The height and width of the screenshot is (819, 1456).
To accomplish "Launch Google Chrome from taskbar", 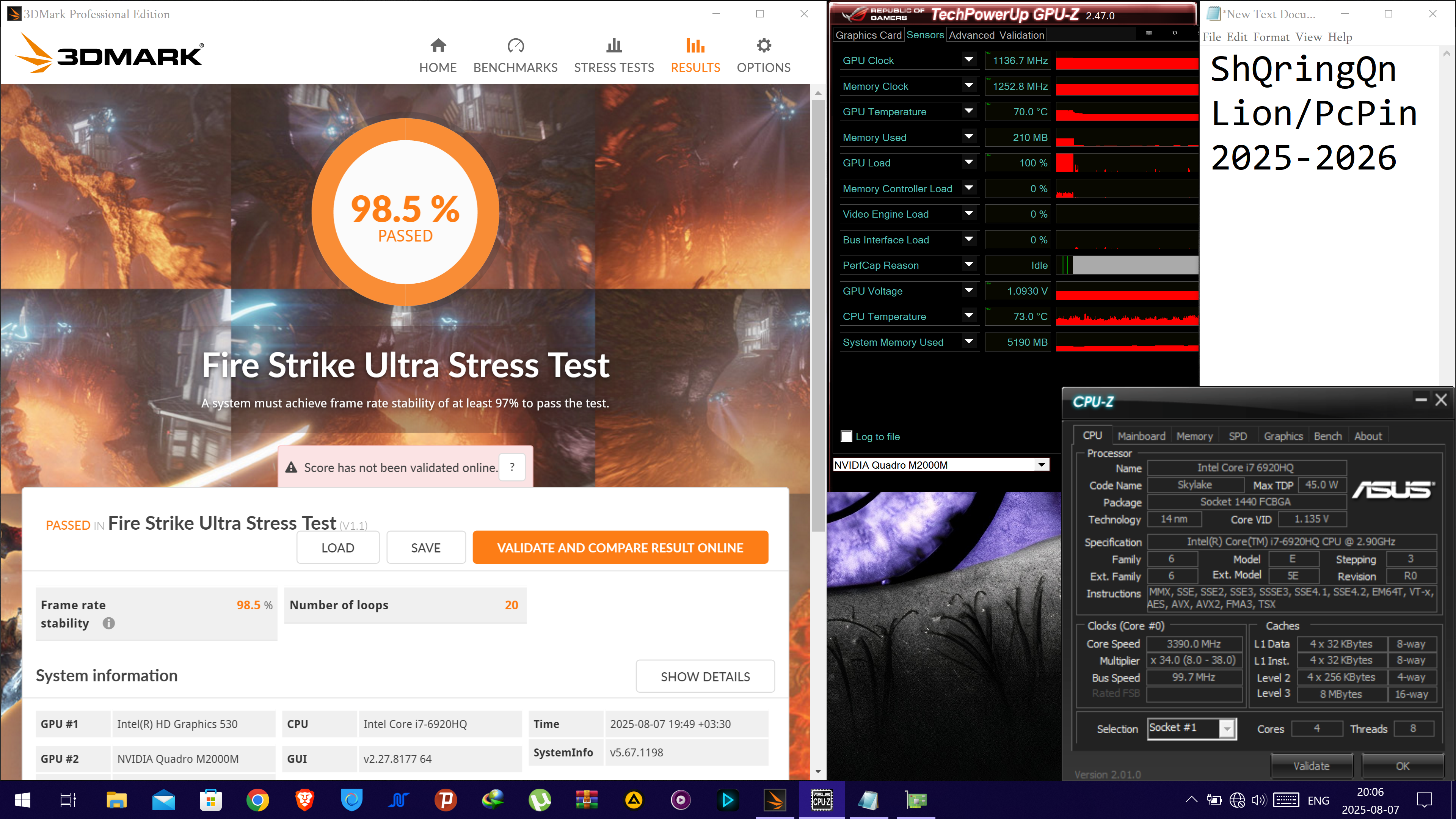I will [258, 800].
